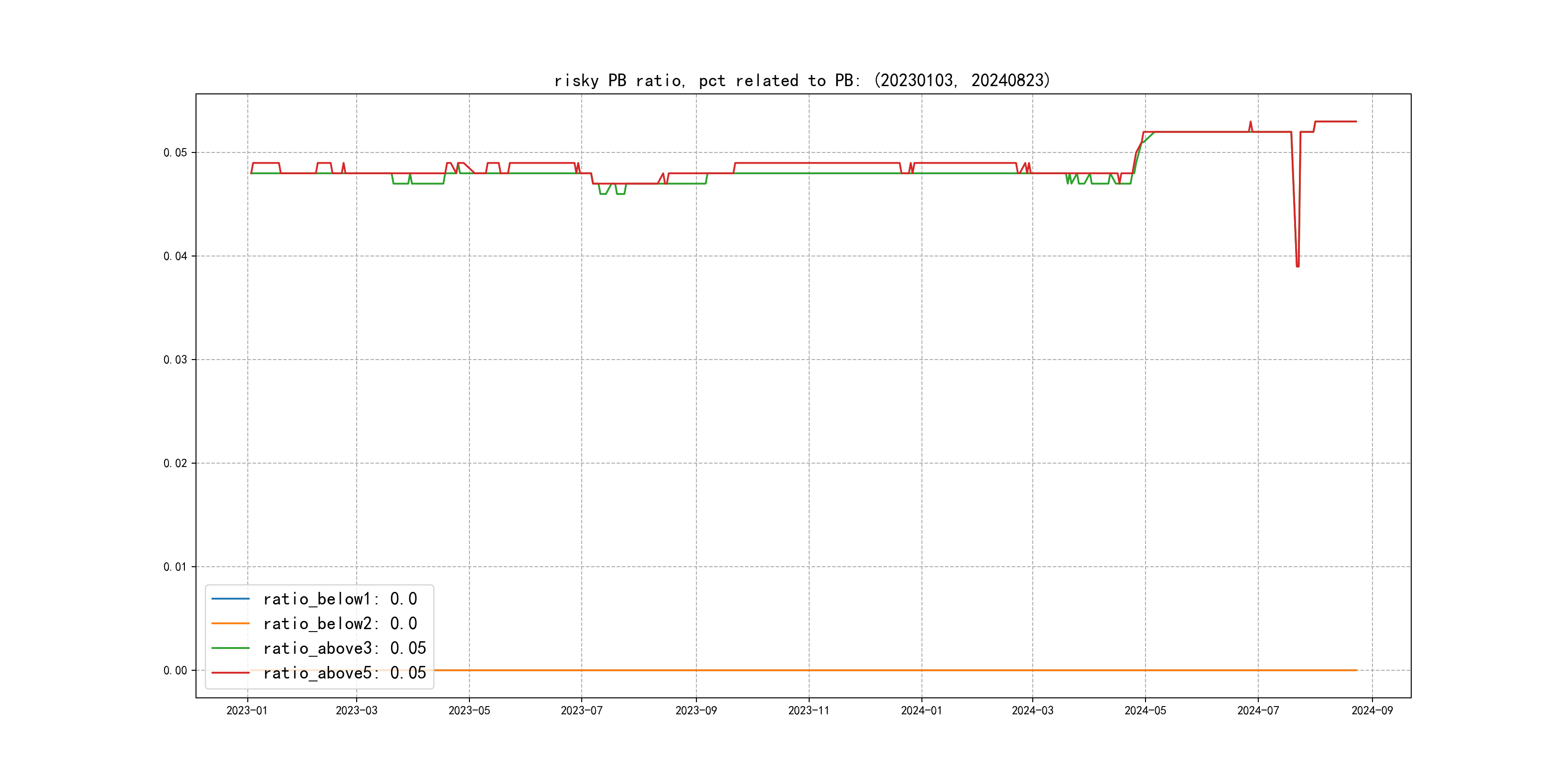1568x784 pixels.
Task: Click the green line dip near July 2023
Action: [603, 193]
